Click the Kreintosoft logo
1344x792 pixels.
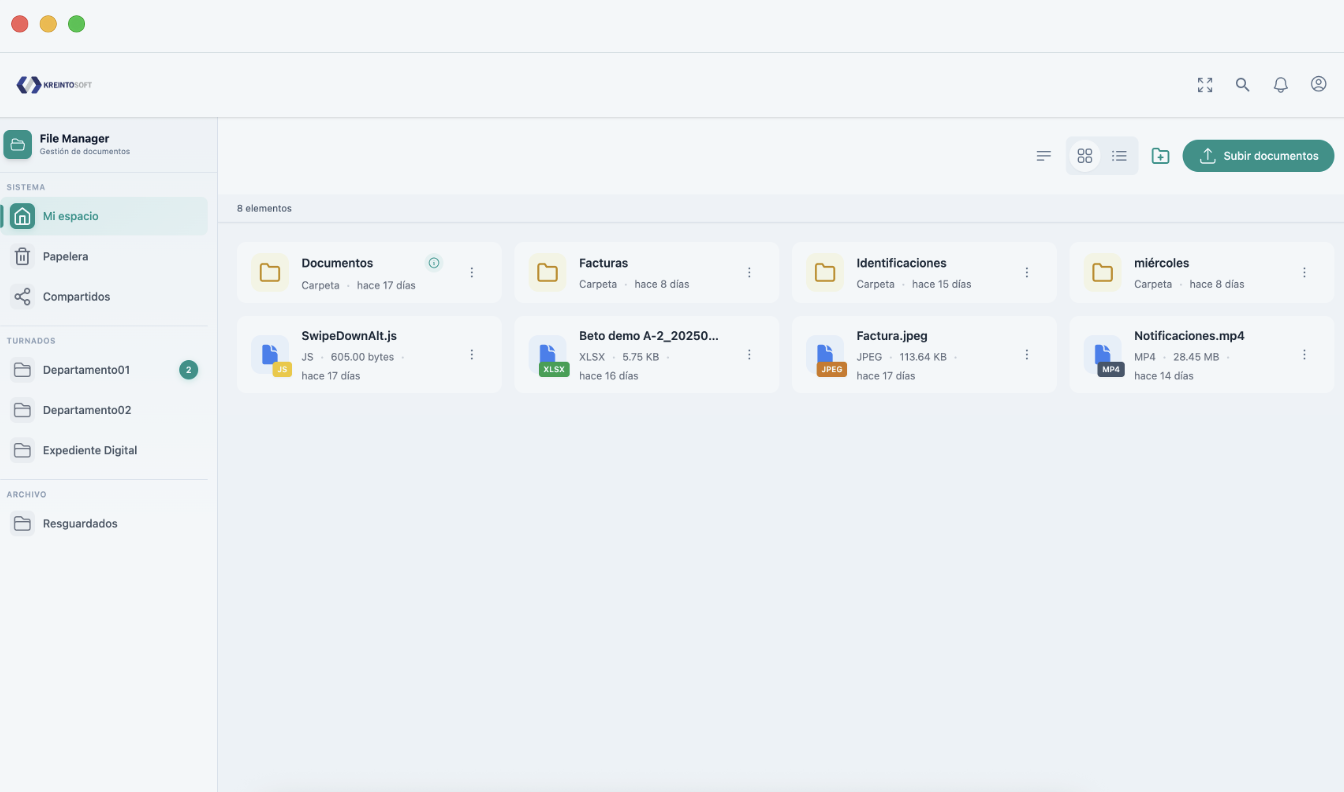click(x=54, y=85)
